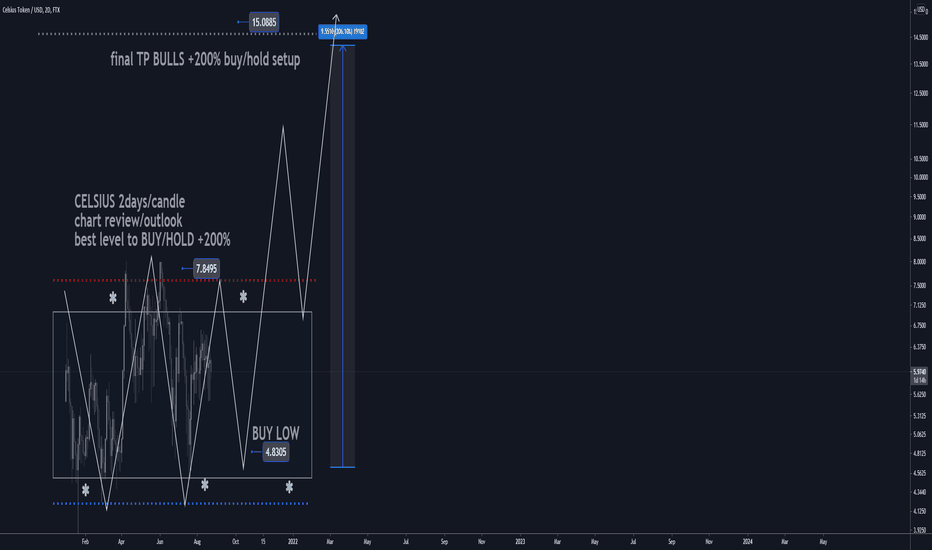Click the 14.5000 price axis label
Viewport: 932px width, 550px height.
pyautogui.click(x=920, y=37)
